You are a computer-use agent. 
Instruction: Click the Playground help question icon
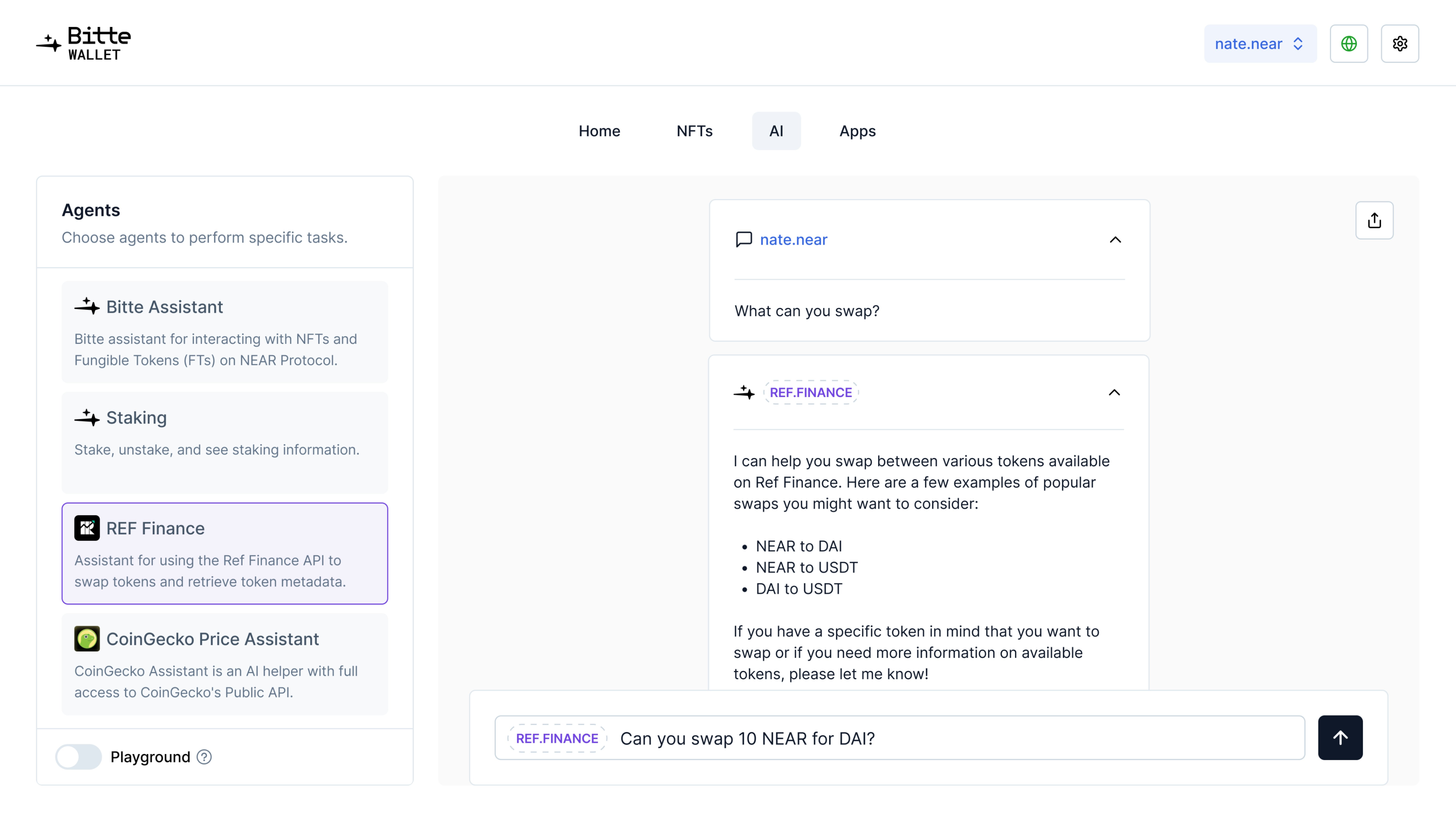click(x=204, y=757)
